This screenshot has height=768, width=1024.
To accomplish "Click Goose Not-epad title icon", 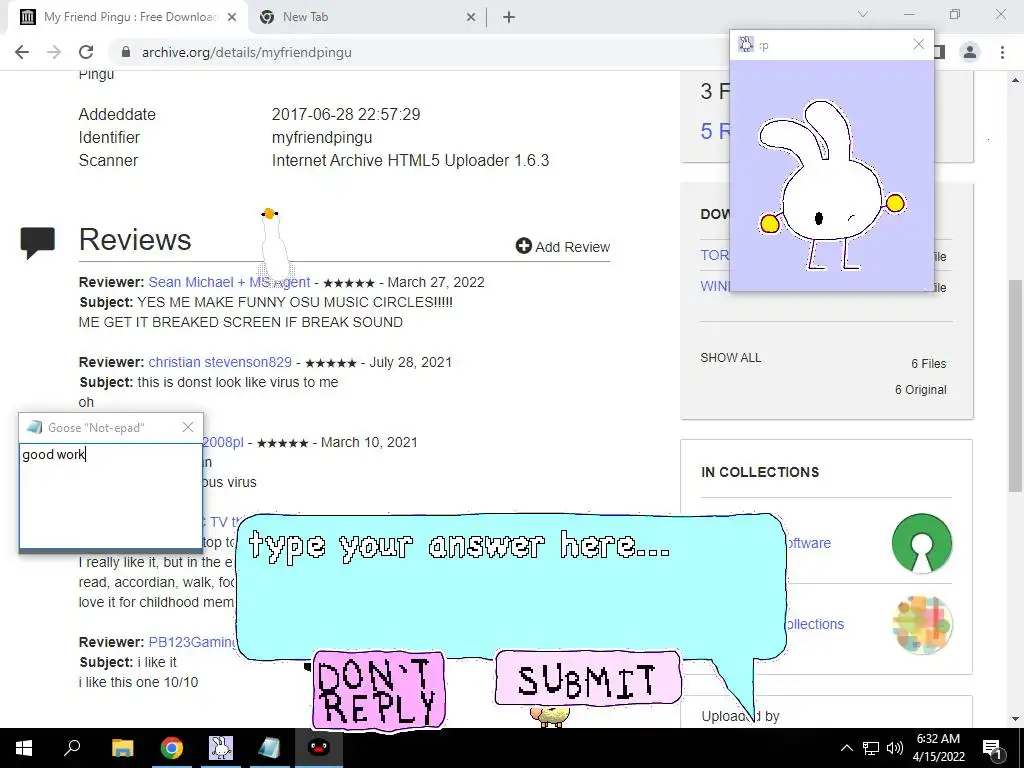I will [34, 427].
